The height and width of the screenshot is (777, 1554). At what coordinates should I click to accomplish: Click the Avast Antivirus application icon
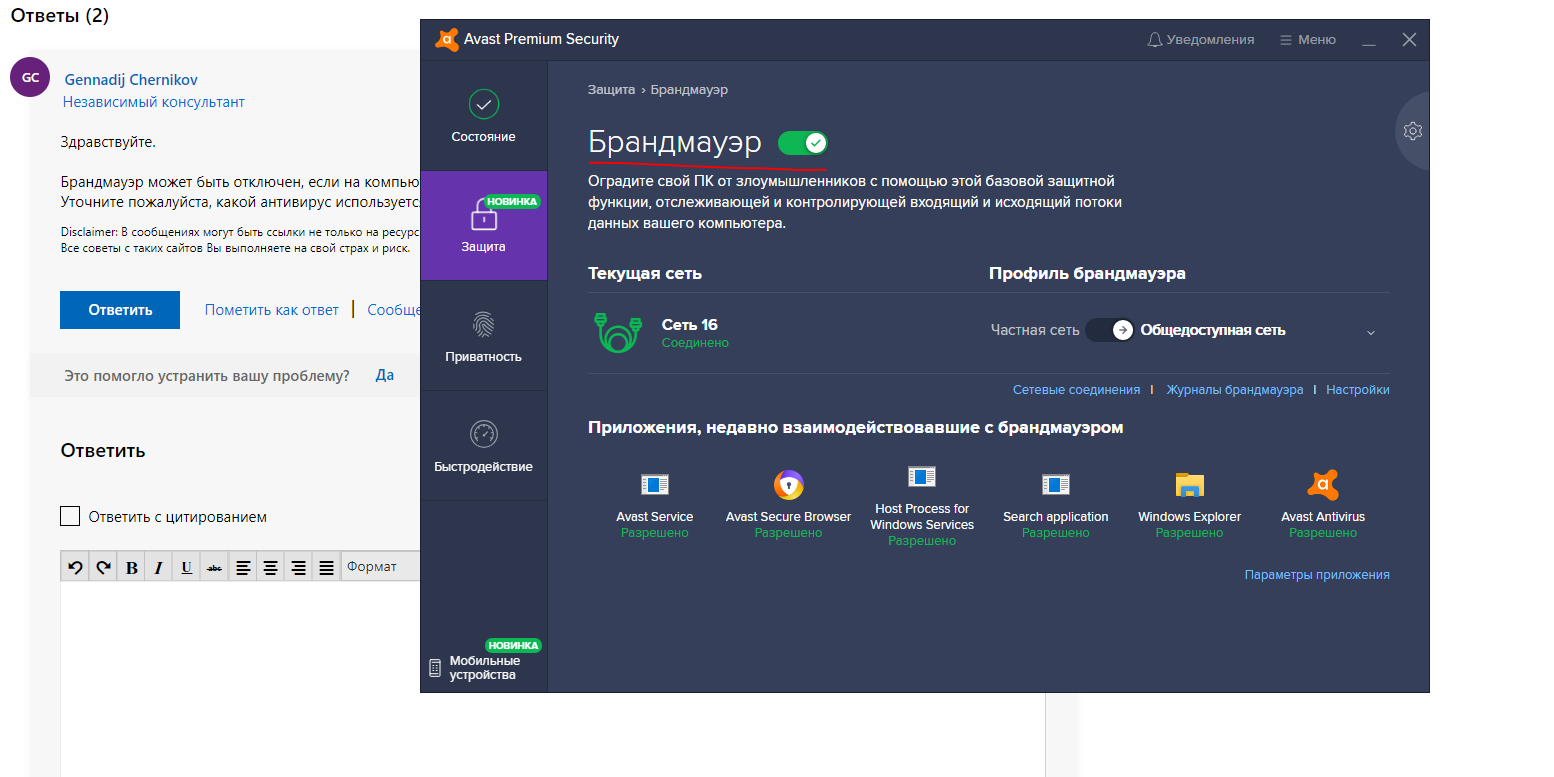pos(1323,485)
